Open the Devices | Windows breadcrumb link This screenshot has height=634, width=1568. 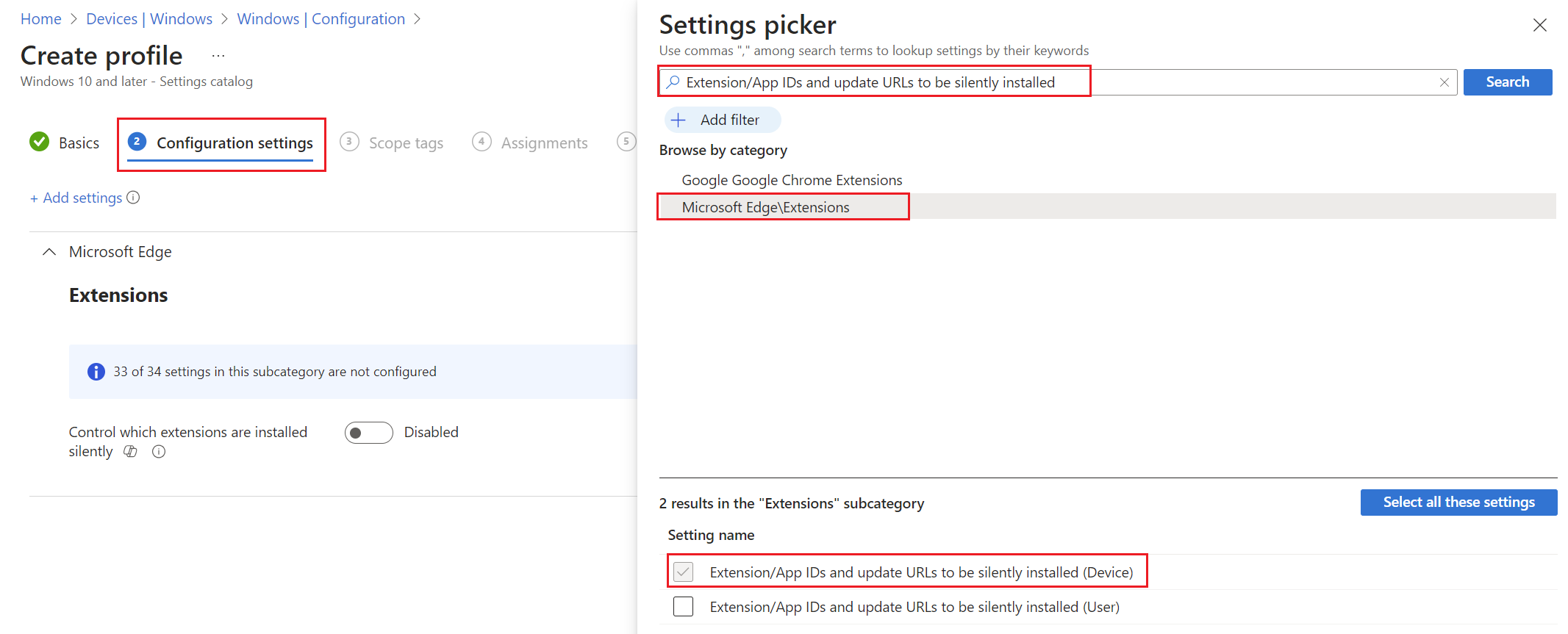coord(149,19)
